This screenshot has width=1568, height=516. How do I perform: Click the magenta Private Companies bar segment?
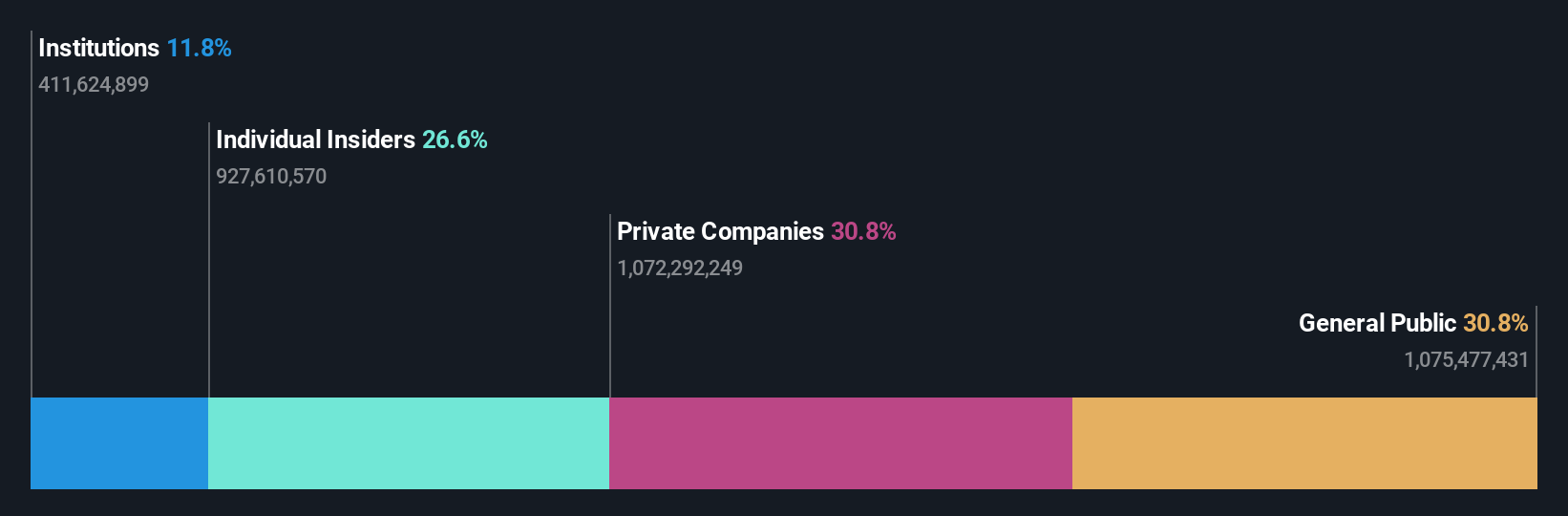[x=840, y=443]
